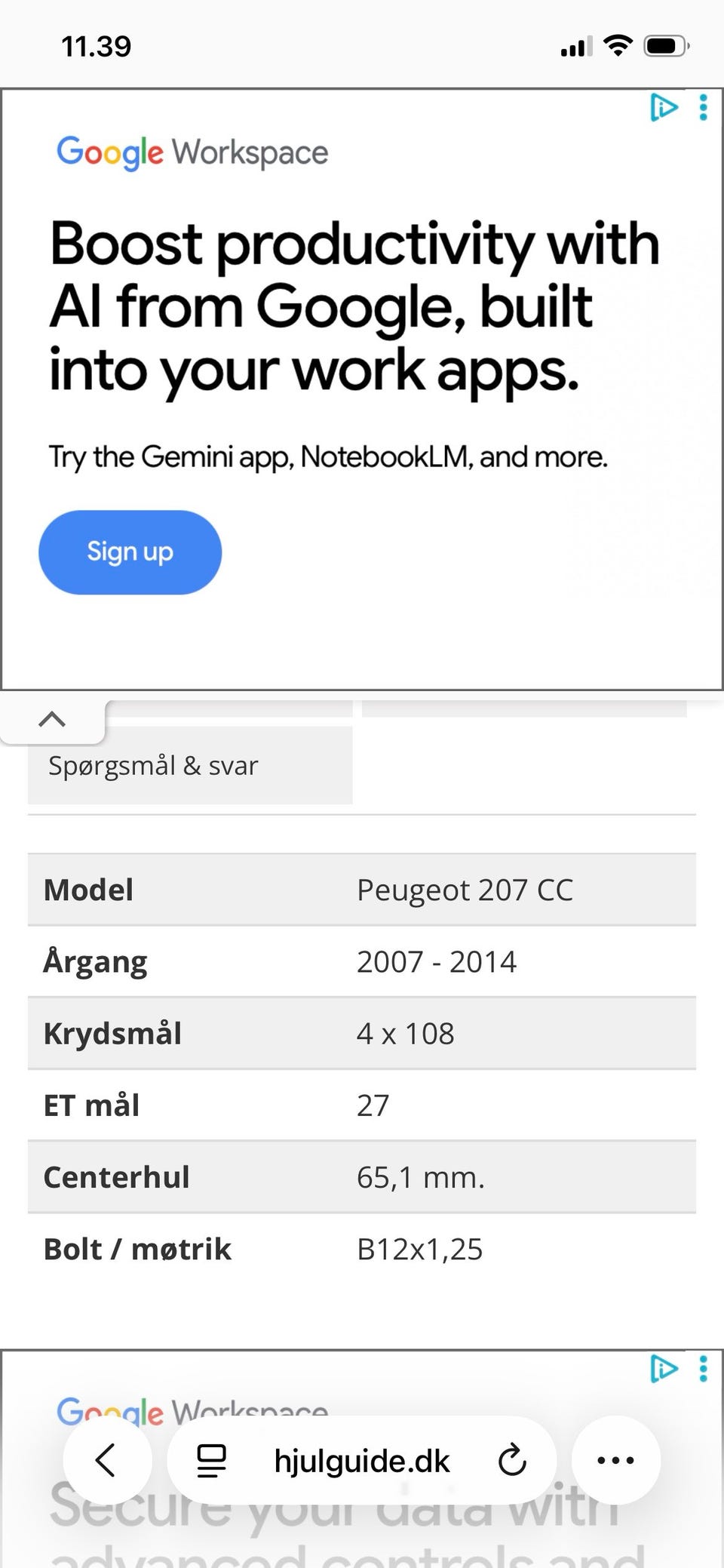
Task: Open the bottom ad's three-dot menu
Action: coord(703,1368)
